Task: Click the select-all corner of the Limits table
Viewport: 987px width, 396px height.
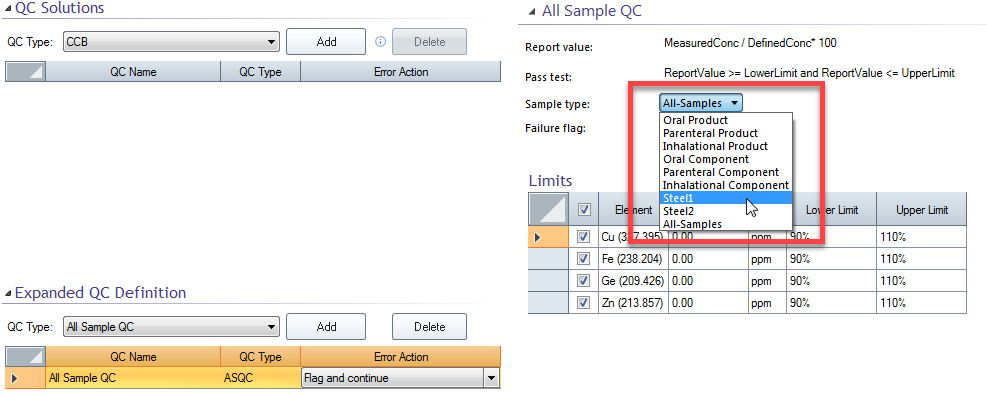Action: (550, 210)
